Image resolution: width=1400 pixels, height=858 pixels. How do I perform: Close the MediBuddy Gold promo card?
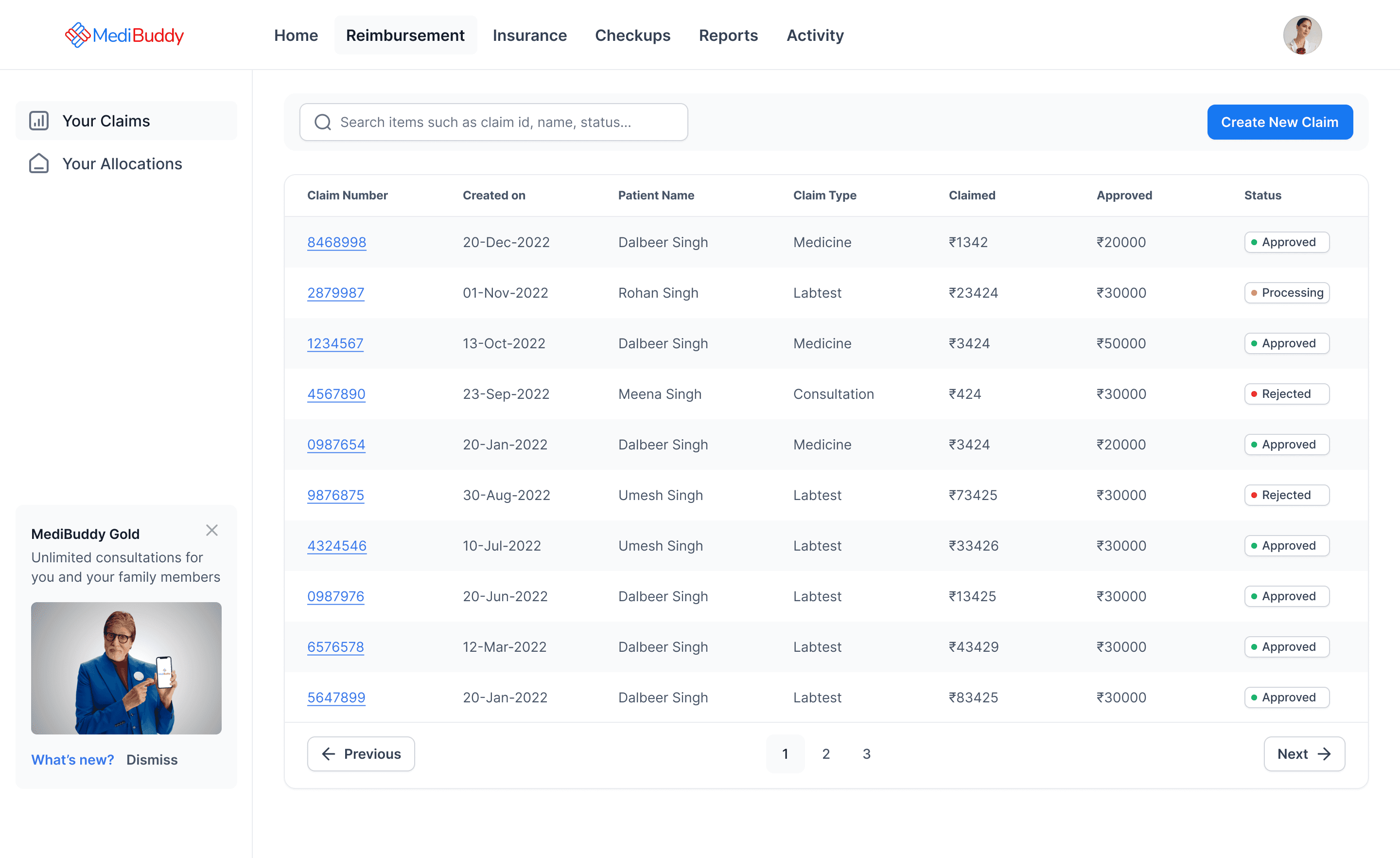pyautogui.click(x=212, y=531)
